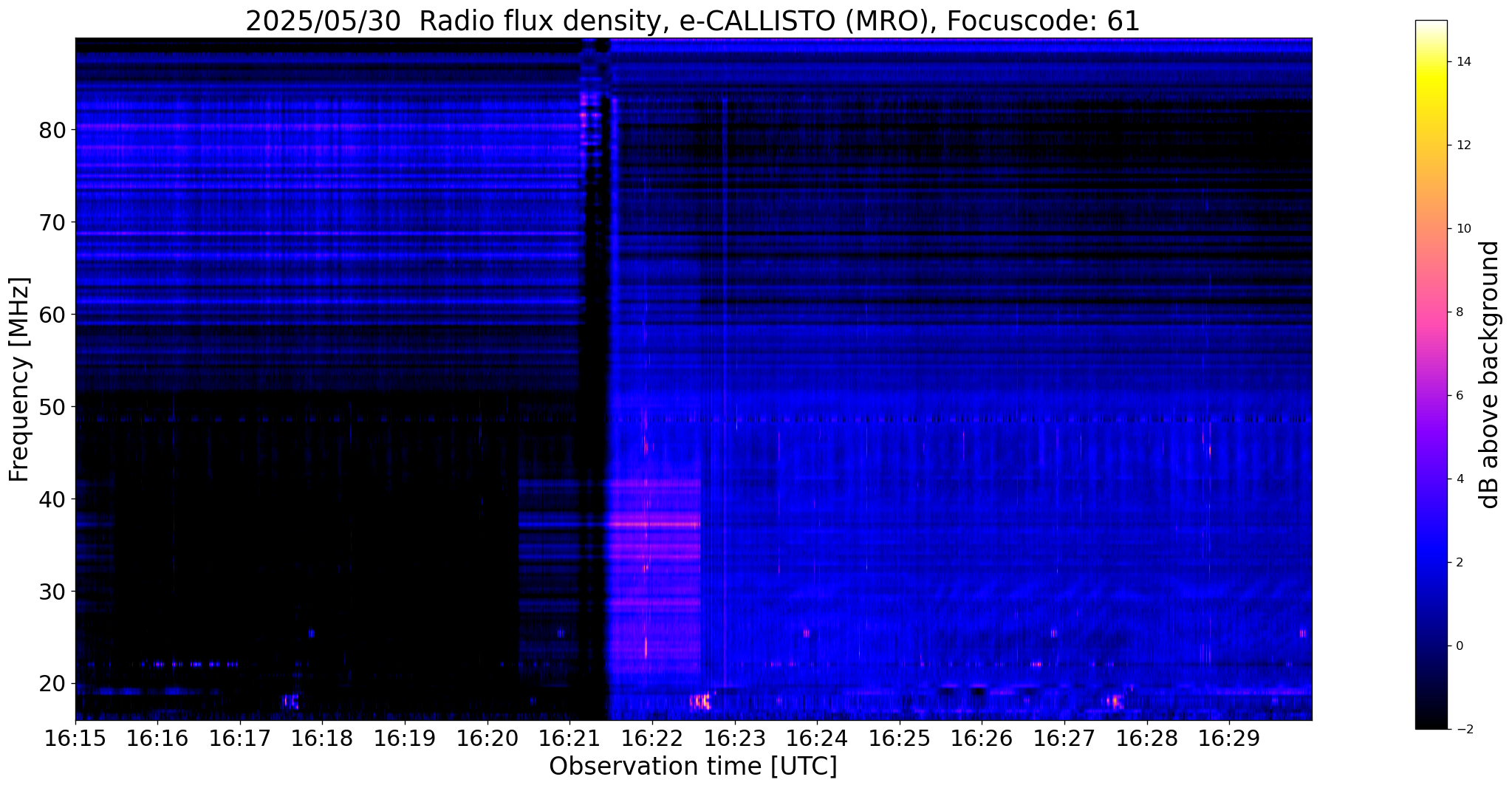The image size is (1512, 788).
Task: Click the colorbar tick label 2
Action: (x=1459, y=563)
